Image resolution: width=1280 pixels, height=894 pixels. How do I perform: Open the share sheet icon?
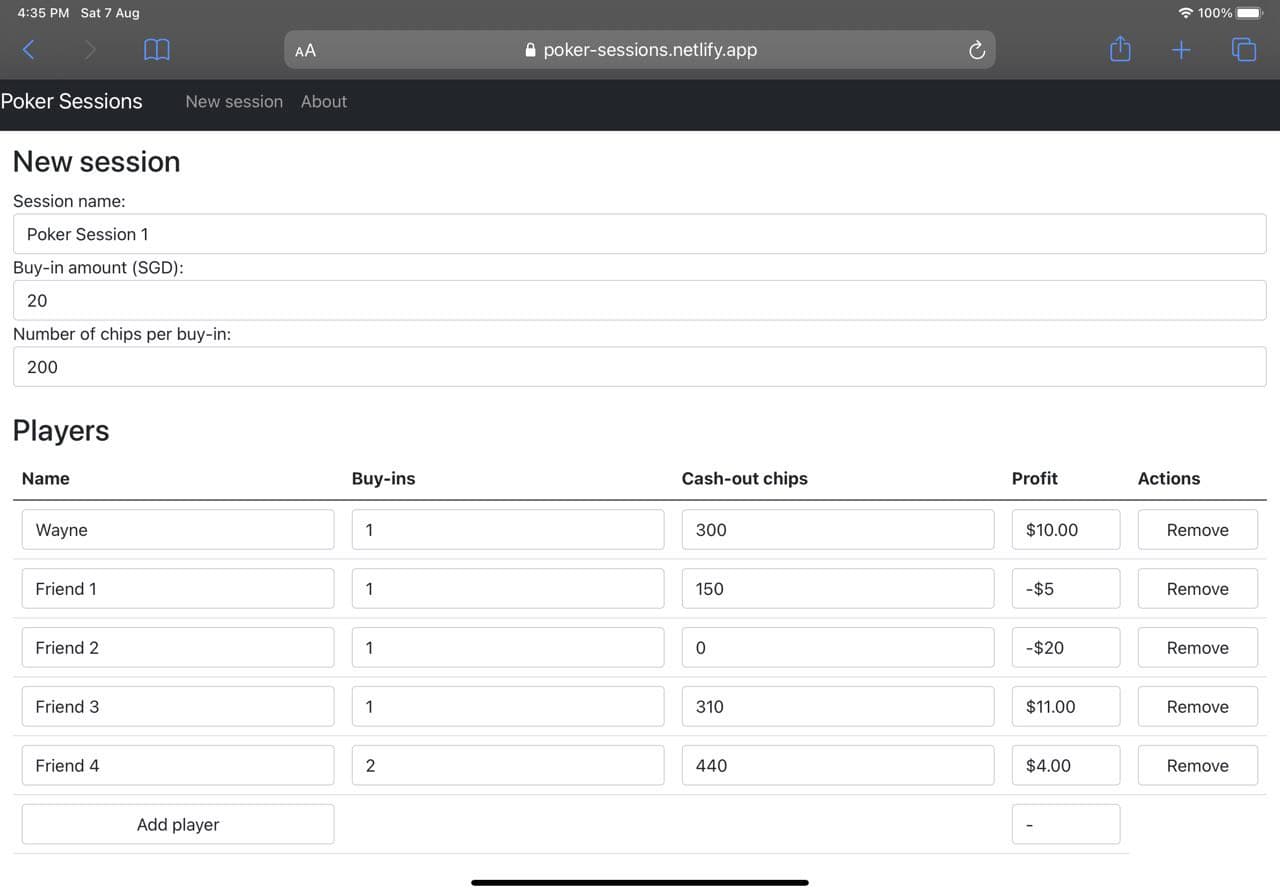tap(1120, 50)
